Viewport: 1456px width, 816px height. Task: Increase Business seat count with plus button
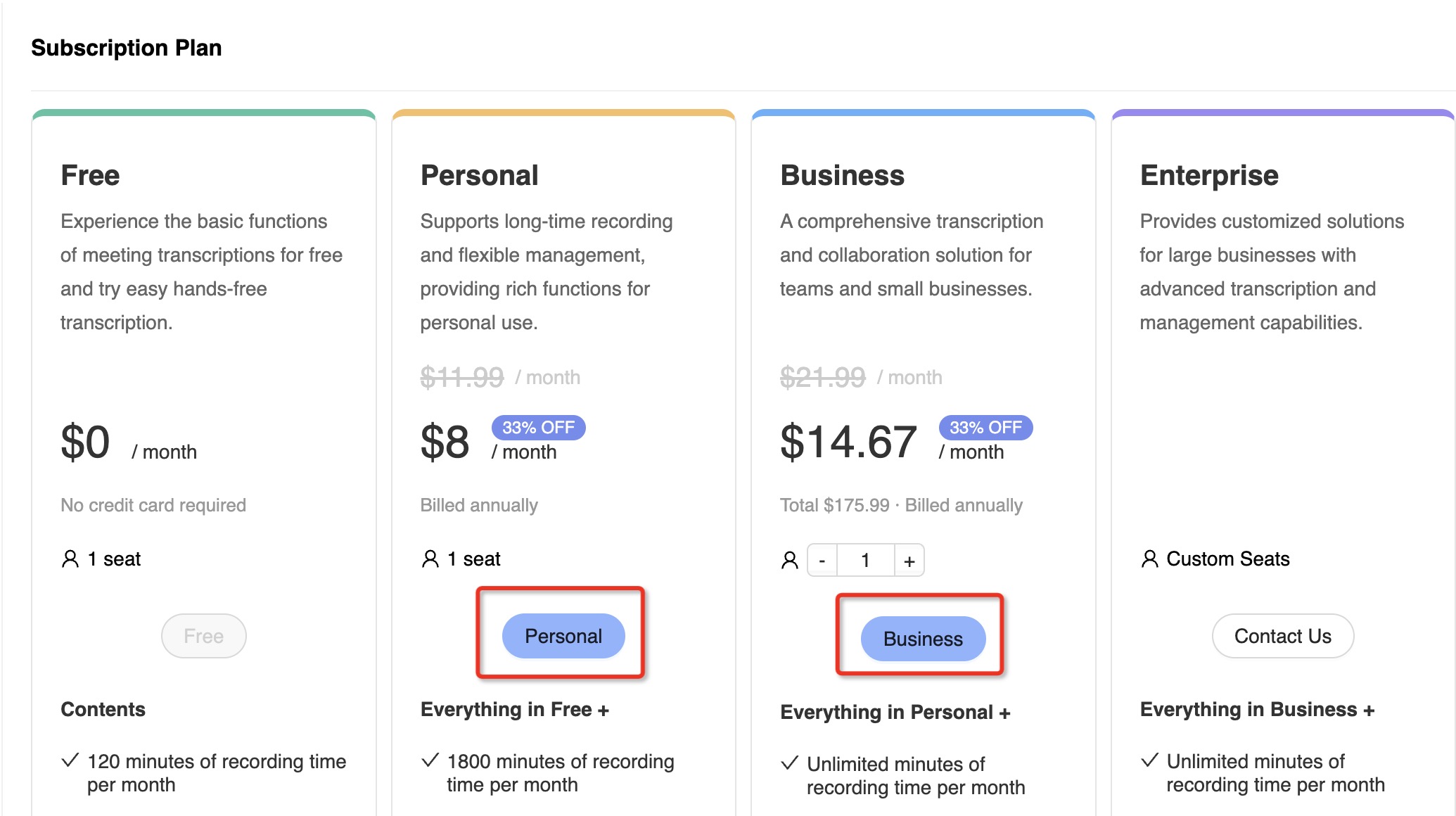click(x=909, y=561)
